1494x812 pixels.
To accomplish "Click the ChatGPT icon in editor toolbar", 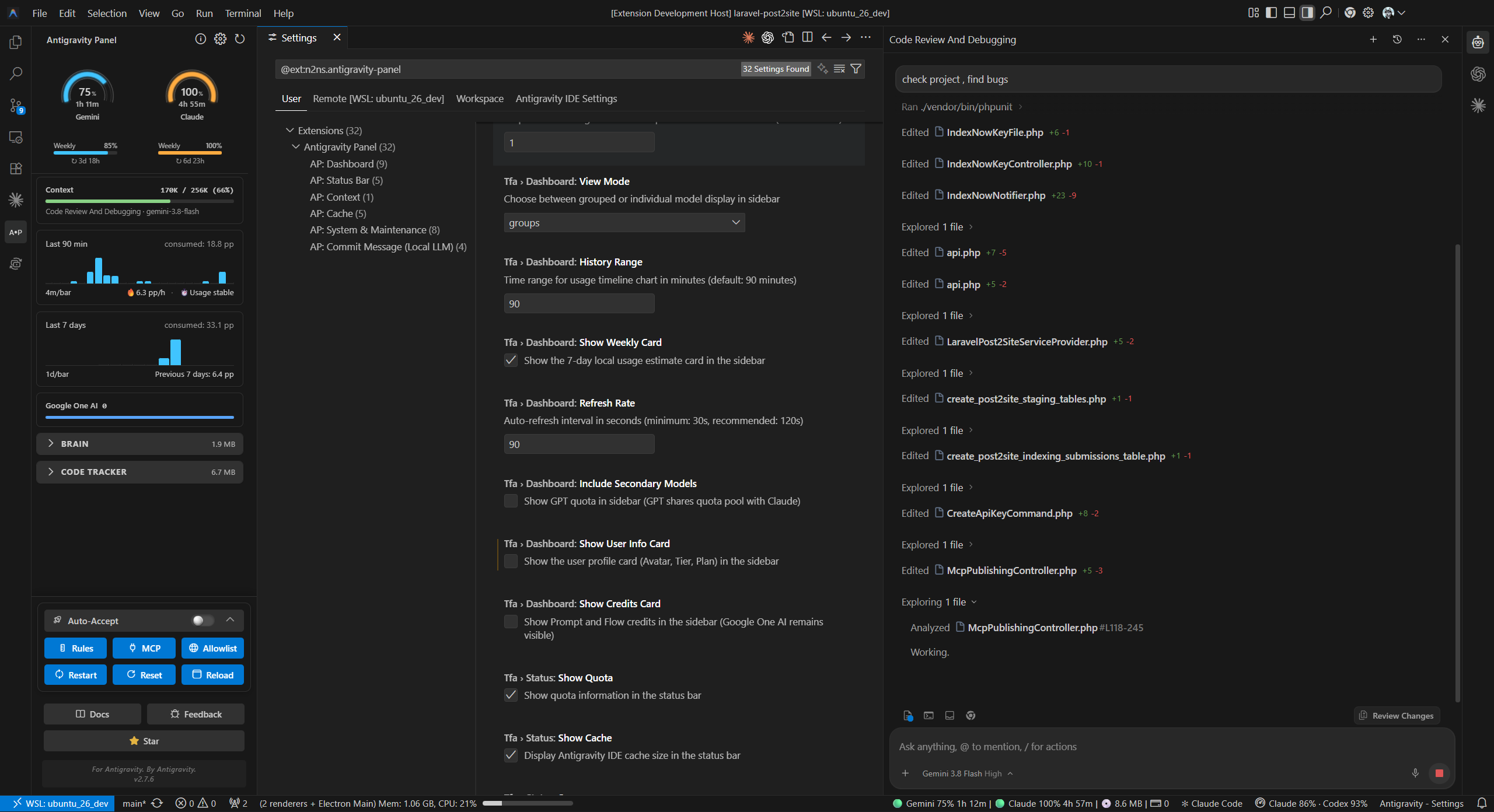I will [x=768, y=37].
